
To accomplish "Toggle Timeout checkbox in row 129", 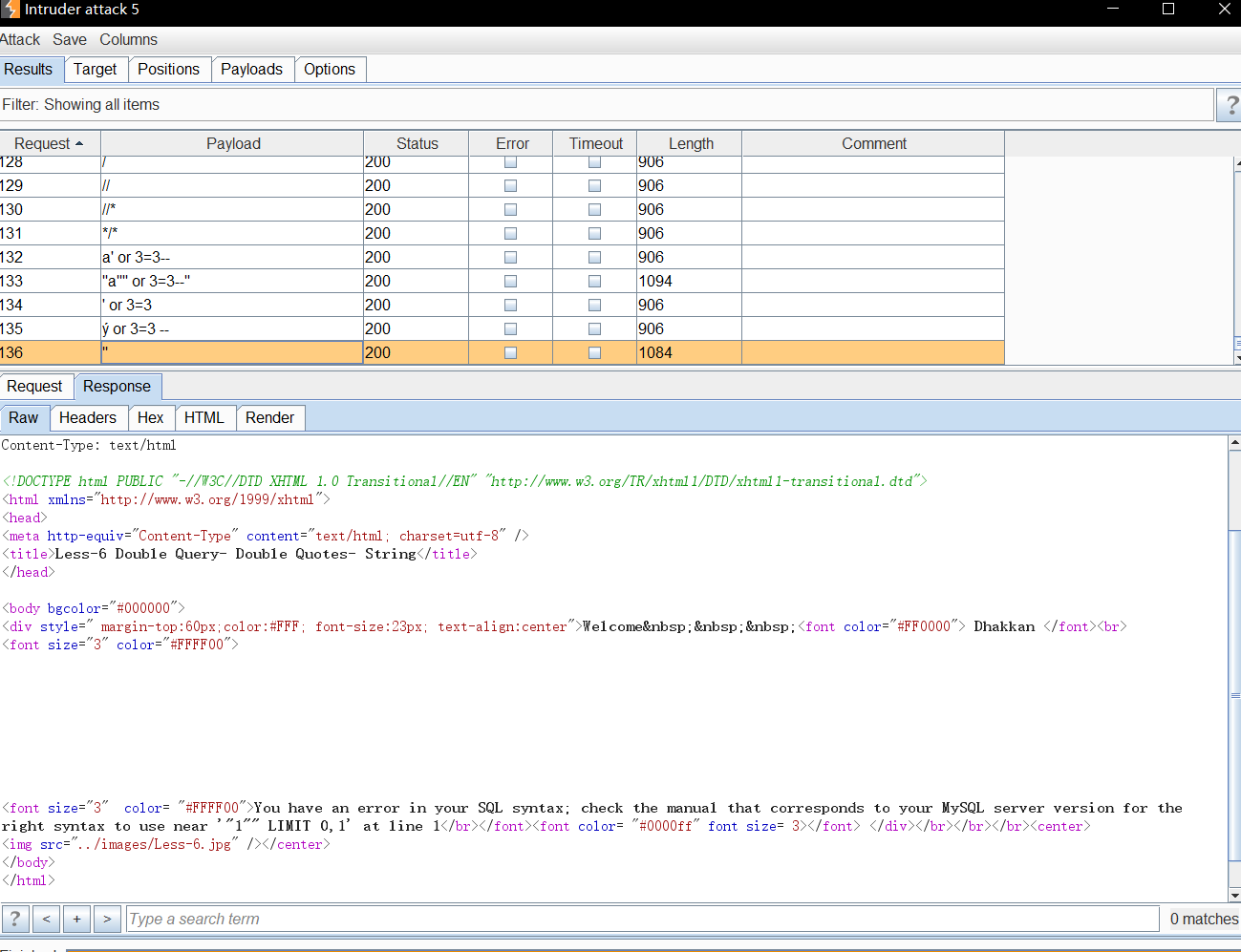I will pos(594,185).
